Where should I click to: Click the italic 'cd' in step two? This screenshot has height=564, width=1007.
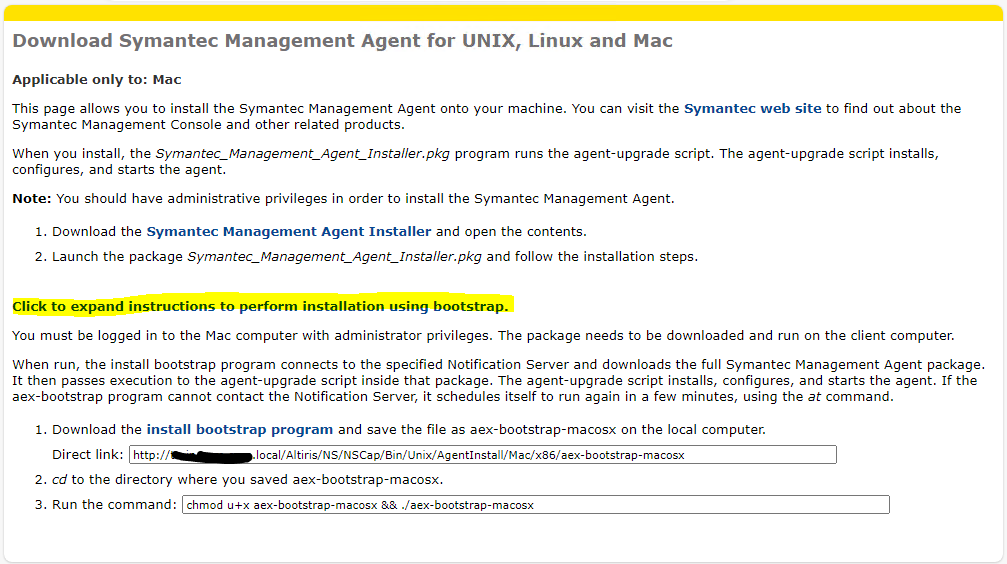coord(59,479)
